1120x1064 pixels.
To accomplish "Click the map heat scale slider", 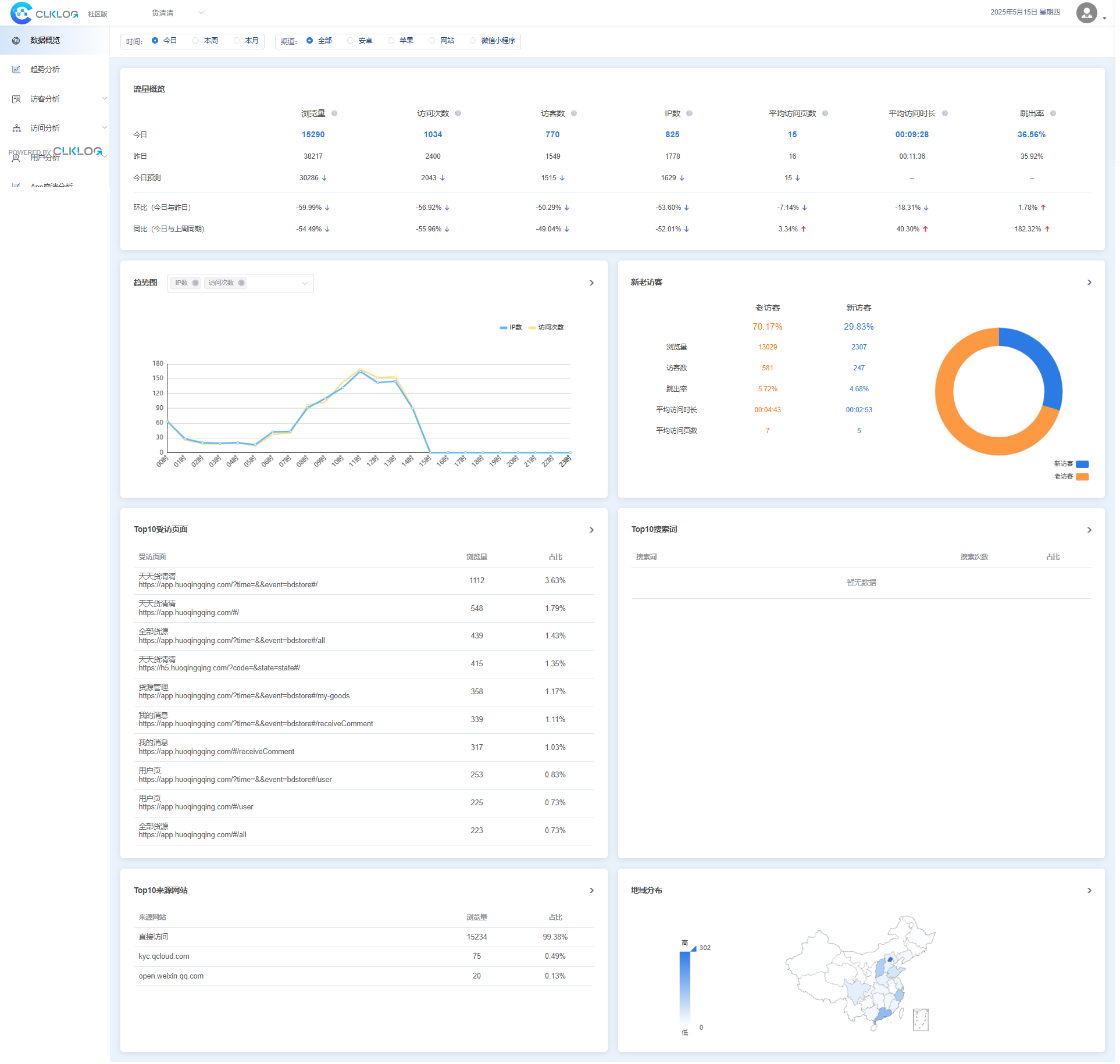I will coord(685,987).
